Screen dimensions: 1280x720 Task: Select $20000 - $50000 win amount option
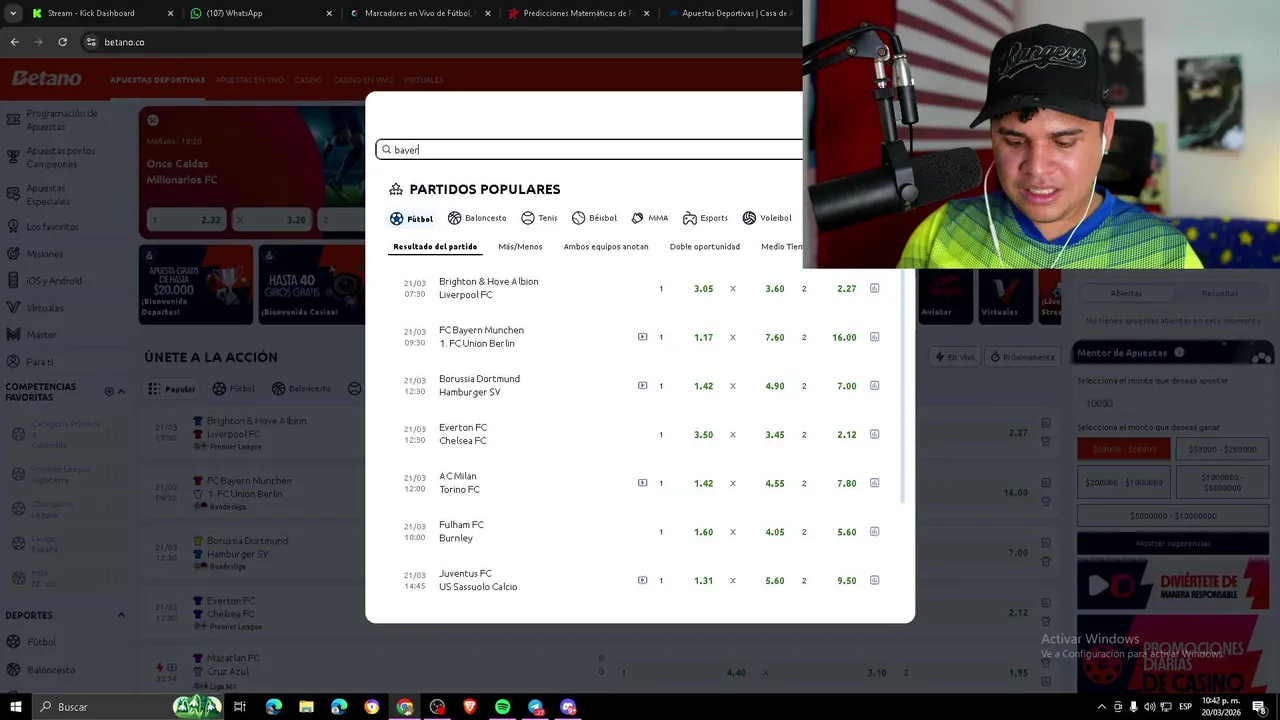tap(1123, 450)
